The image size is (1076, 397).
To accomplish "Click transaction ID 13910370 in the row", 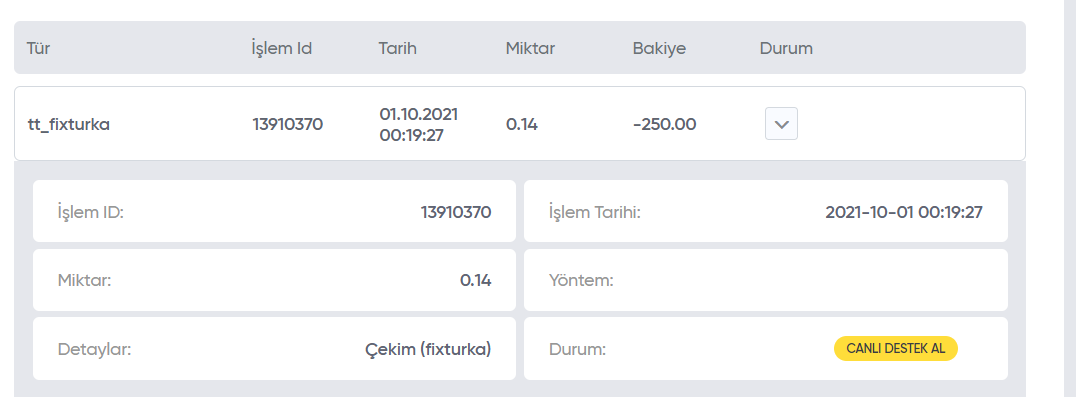I will tap(288, 125).
